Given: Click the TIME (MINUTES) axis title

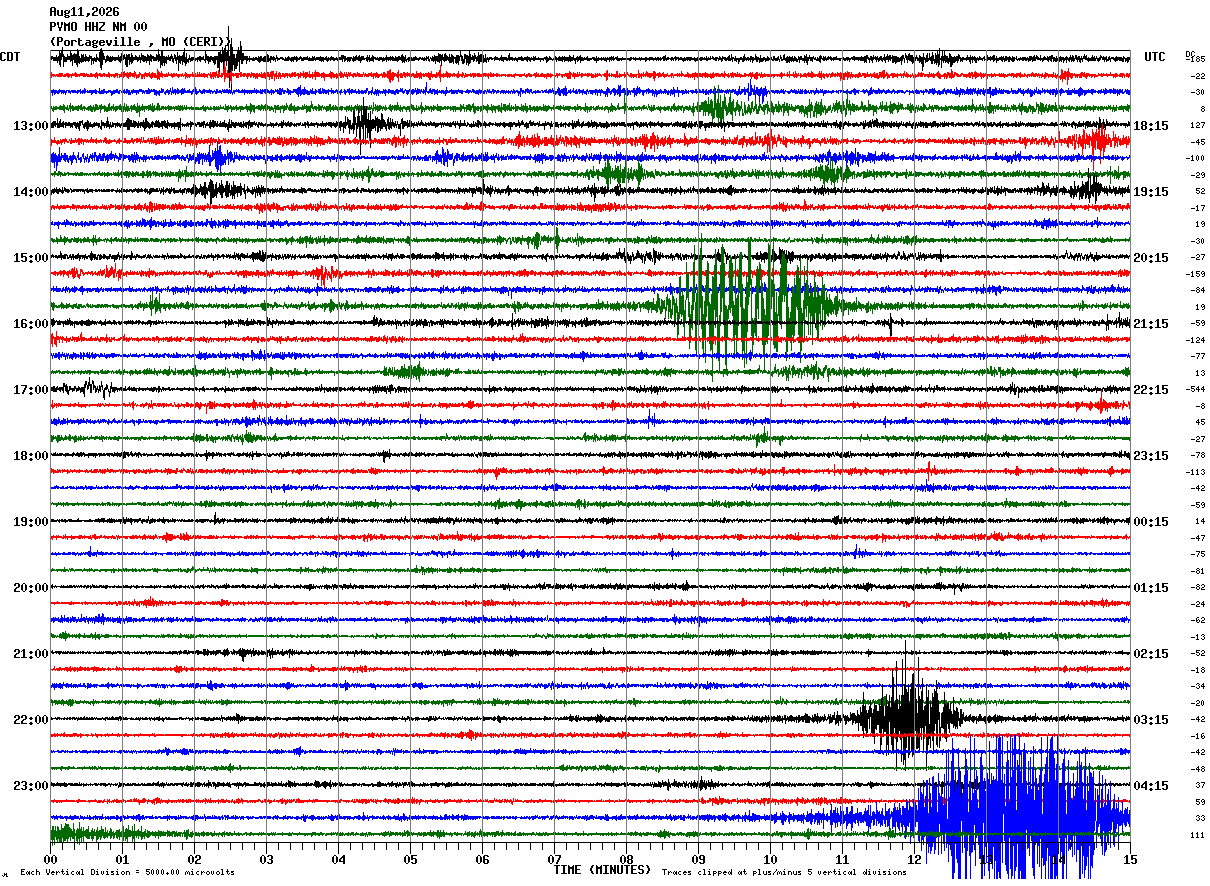Looking at the screenshot, I should 602,870.
